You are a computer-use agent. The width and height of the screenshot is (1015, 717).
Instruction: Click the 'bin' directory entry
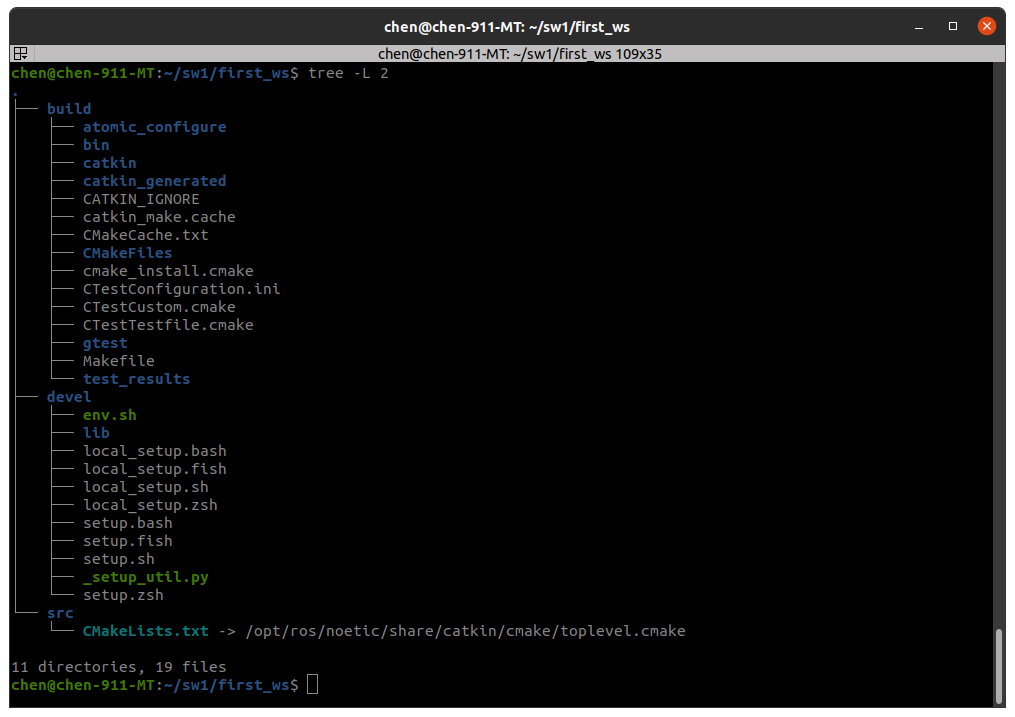pyautogui.click(x=96, y=145)
